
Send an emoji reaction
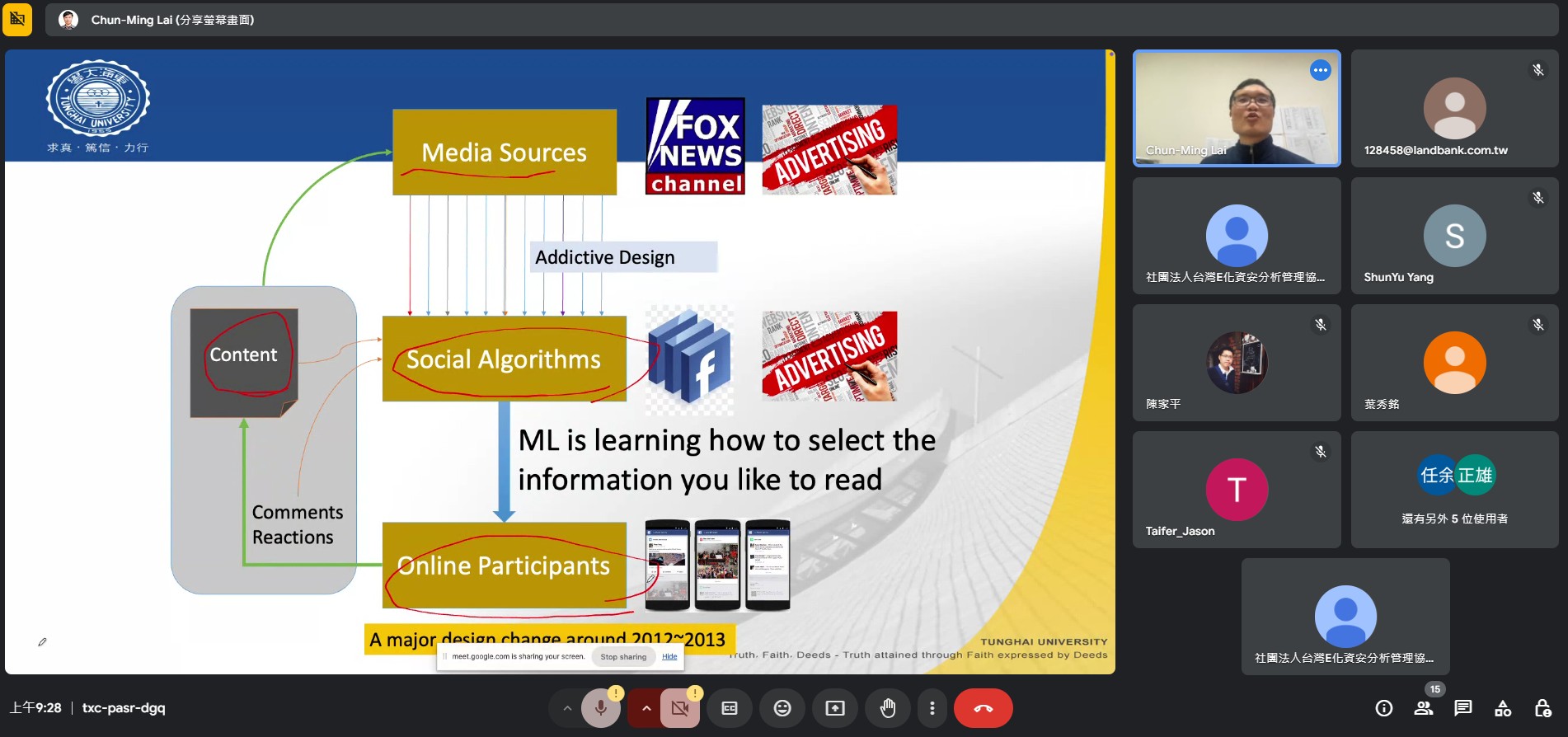[x=782, y=708]
